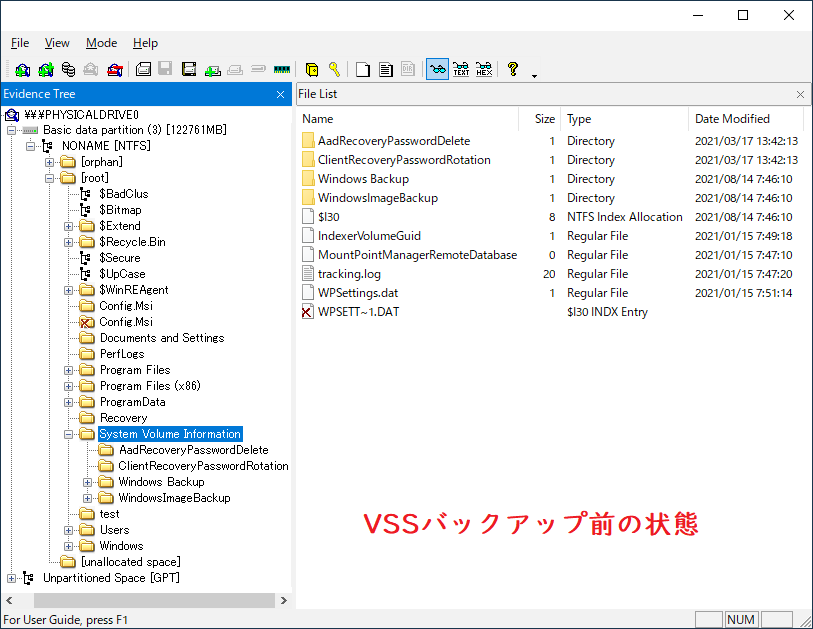This screenshot has width=813, height=629.
Task: Select ClientRecoveryPasswordRotation in File List
Action: tap(404, 160)
